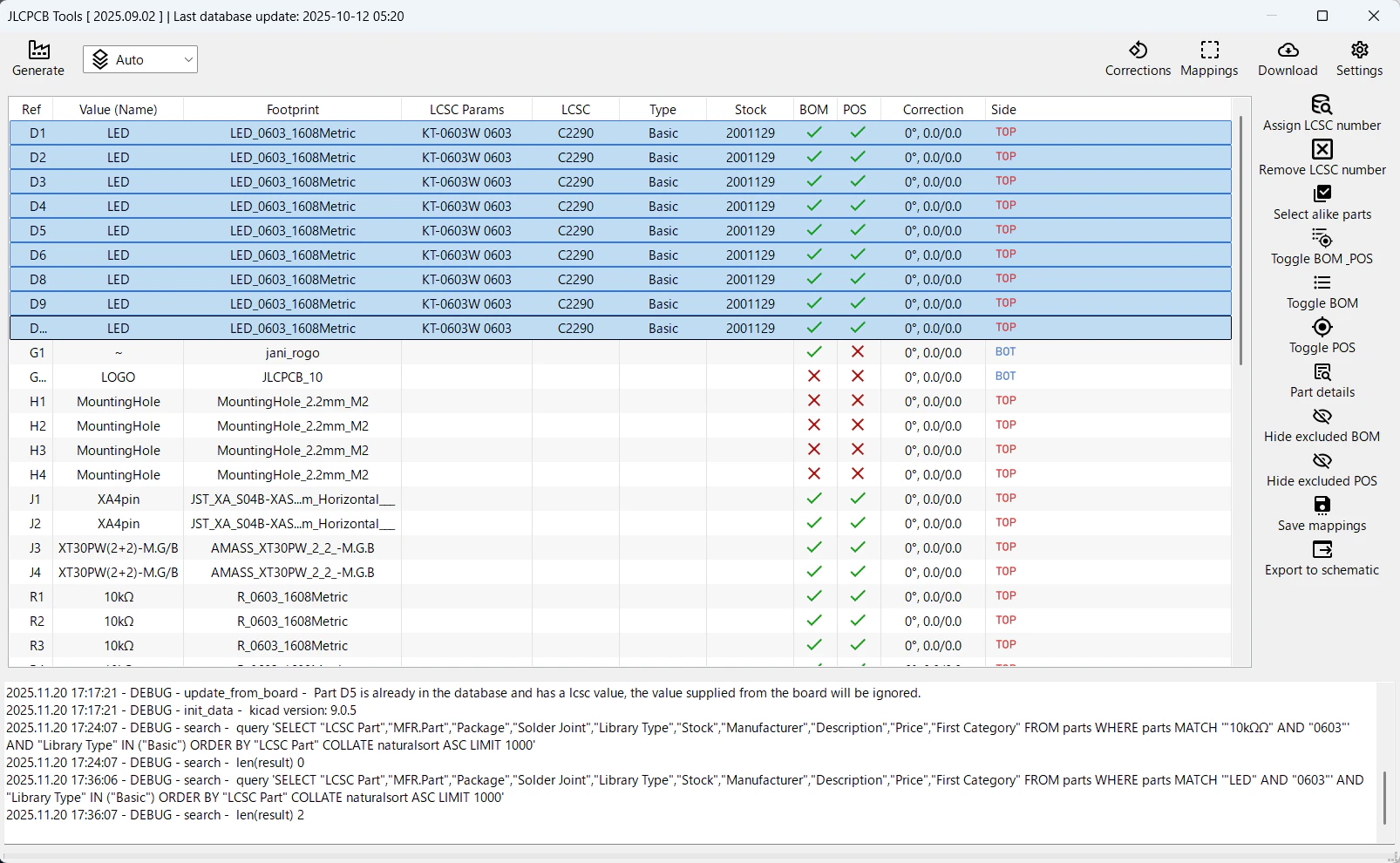The height and width of the screenshot is (863, 1400).
Task: Click the BOM cross for row H1
Action: [x=814, y=401]
